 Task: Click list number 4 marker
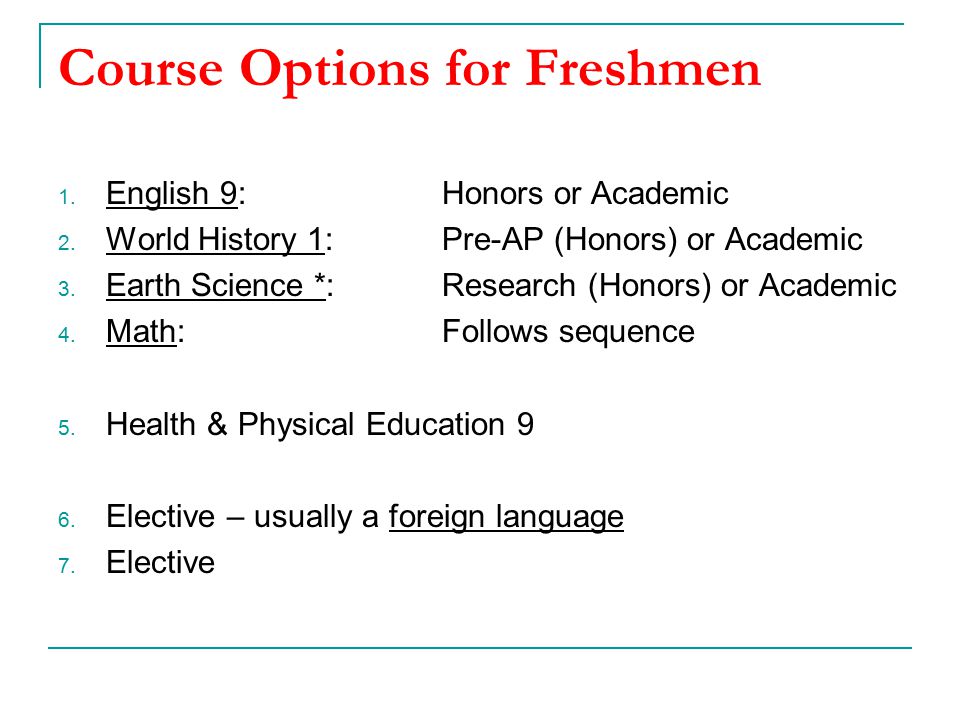coord(67,336)
